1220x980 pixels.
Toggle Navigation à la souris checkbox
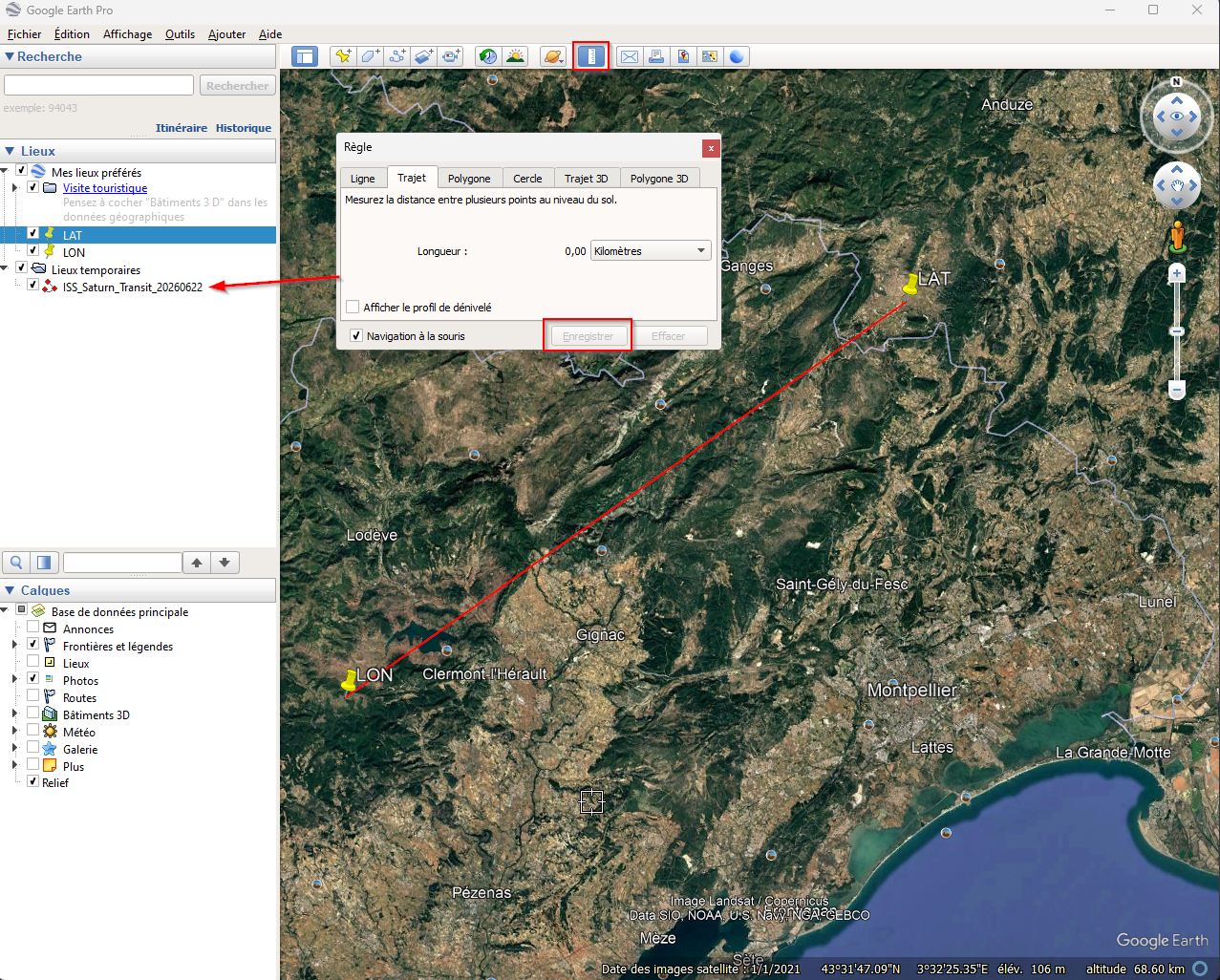pyautogui.click(x=356, y=335)
